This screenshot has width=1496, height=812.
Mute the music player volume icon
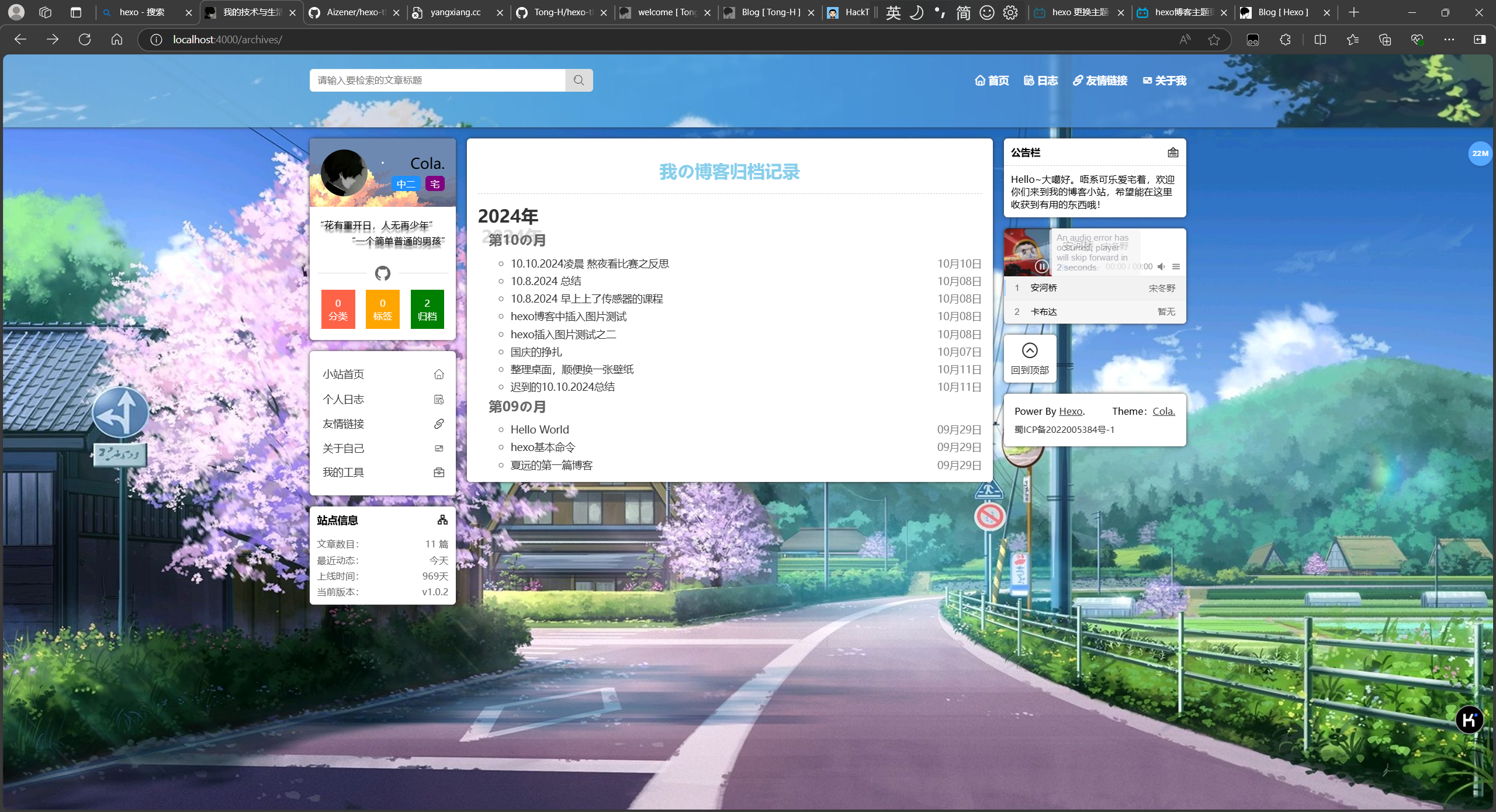[1161, 266]
